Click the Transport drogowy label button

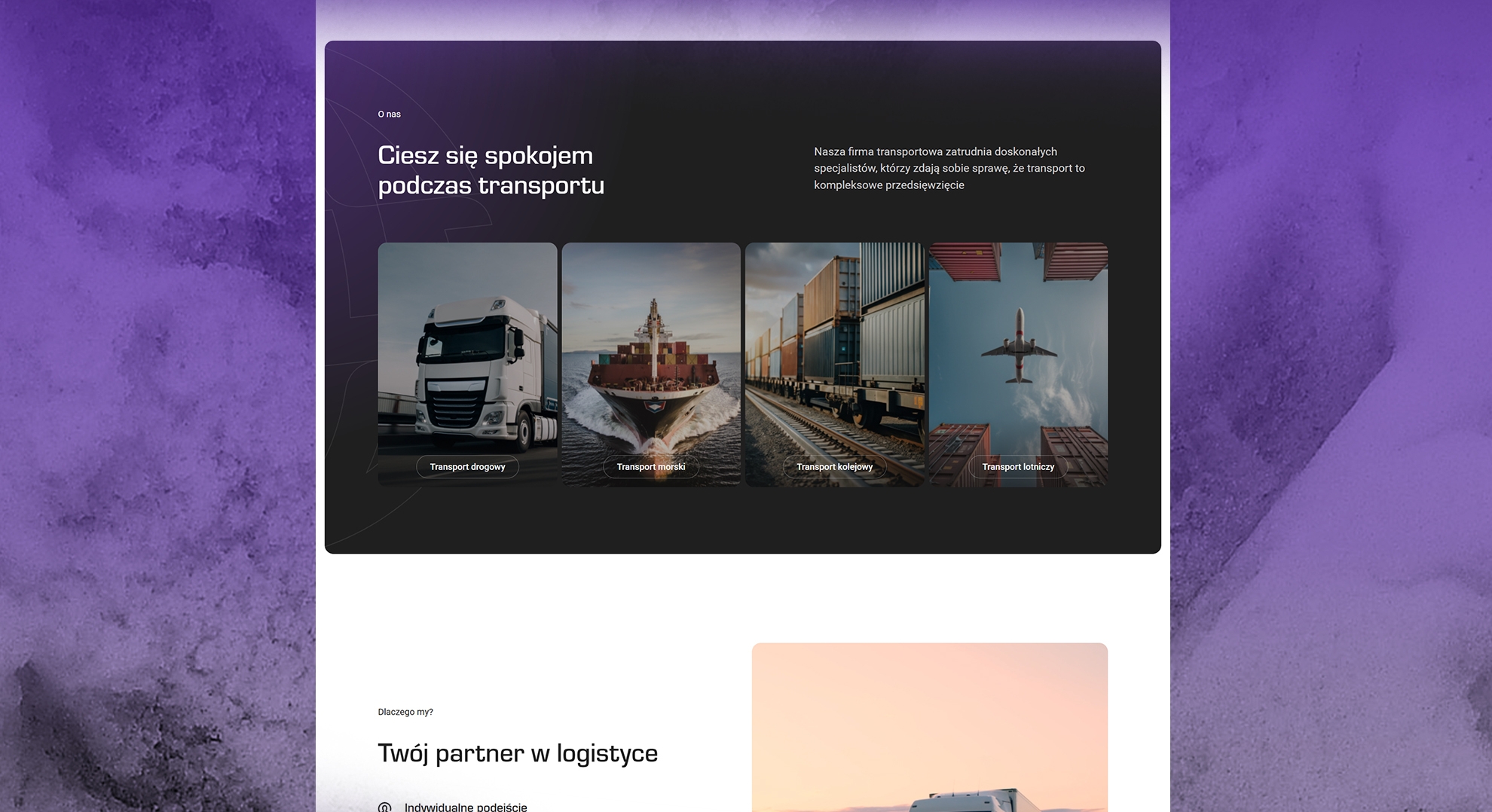point(467,467)
